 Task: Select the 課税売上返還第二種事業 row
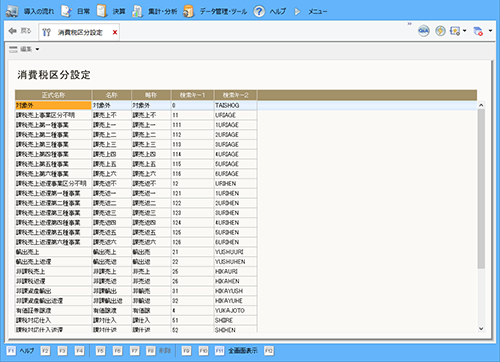[x=136, y=203]
